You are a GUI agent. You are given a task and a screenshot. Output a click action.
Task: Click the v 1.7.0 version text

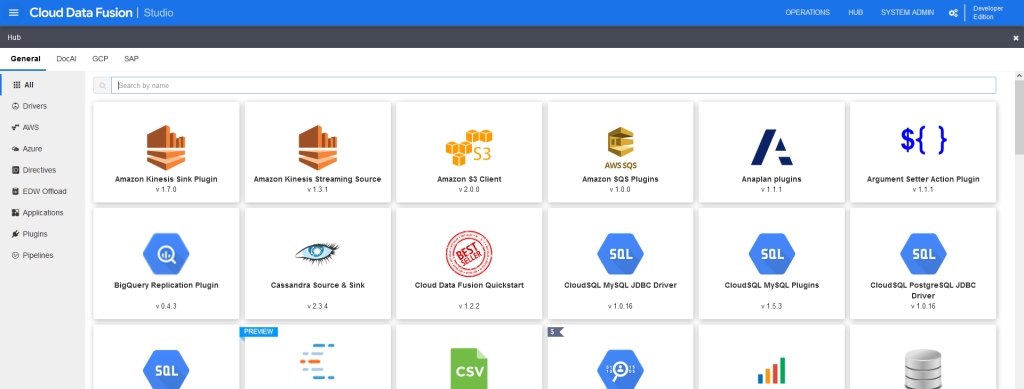[166, 189]
